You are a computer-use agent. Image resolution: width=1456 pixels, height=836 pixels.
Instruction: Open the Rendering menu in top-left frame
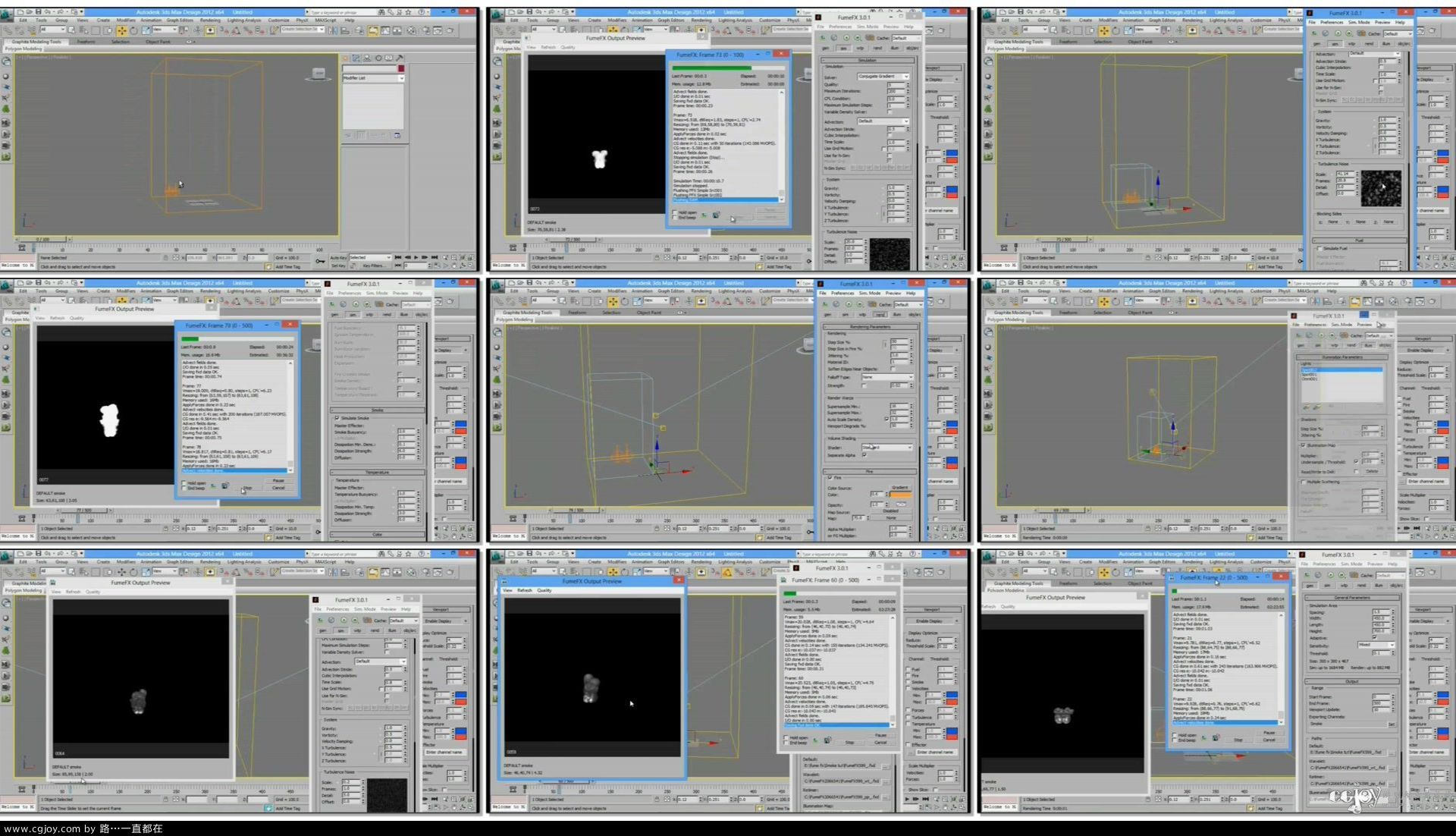pos(210,20)
